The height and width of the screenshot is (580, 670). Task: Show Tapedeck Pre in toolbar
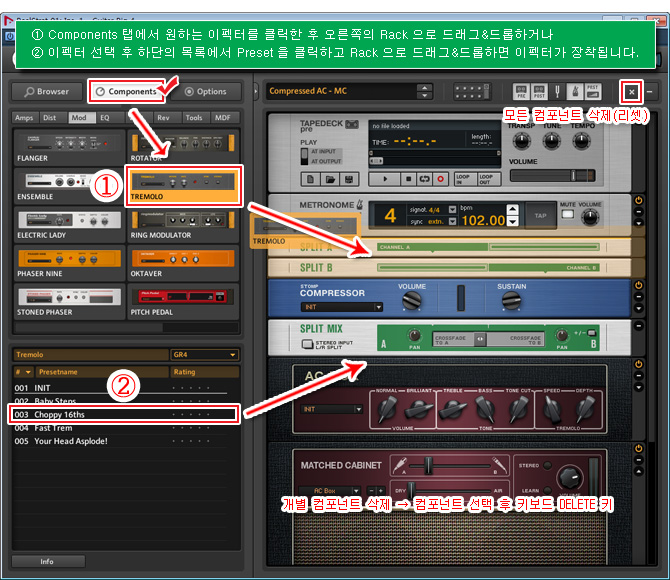point(521,91)
